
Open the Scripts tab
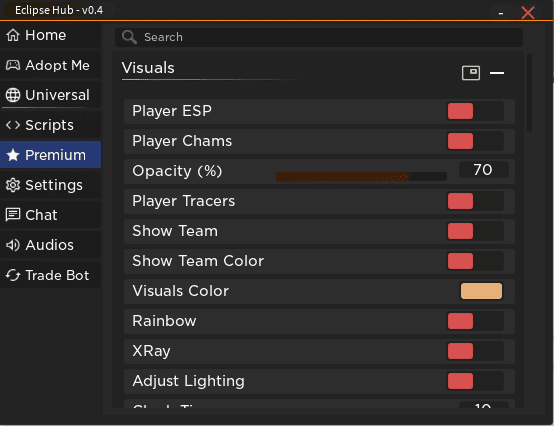tap(51, 125)
